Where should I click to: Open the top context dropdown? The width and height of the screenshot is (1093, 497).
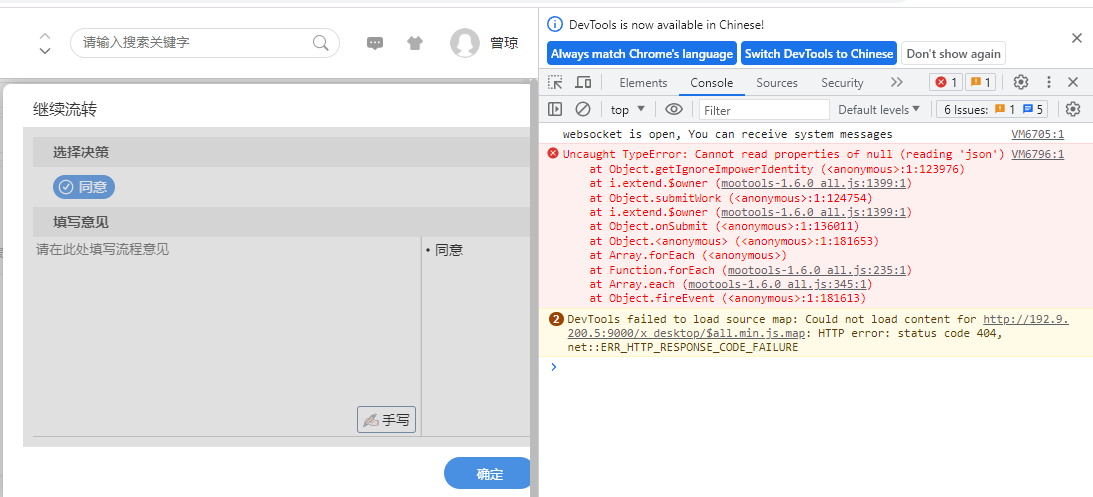[x=627, y=109]
